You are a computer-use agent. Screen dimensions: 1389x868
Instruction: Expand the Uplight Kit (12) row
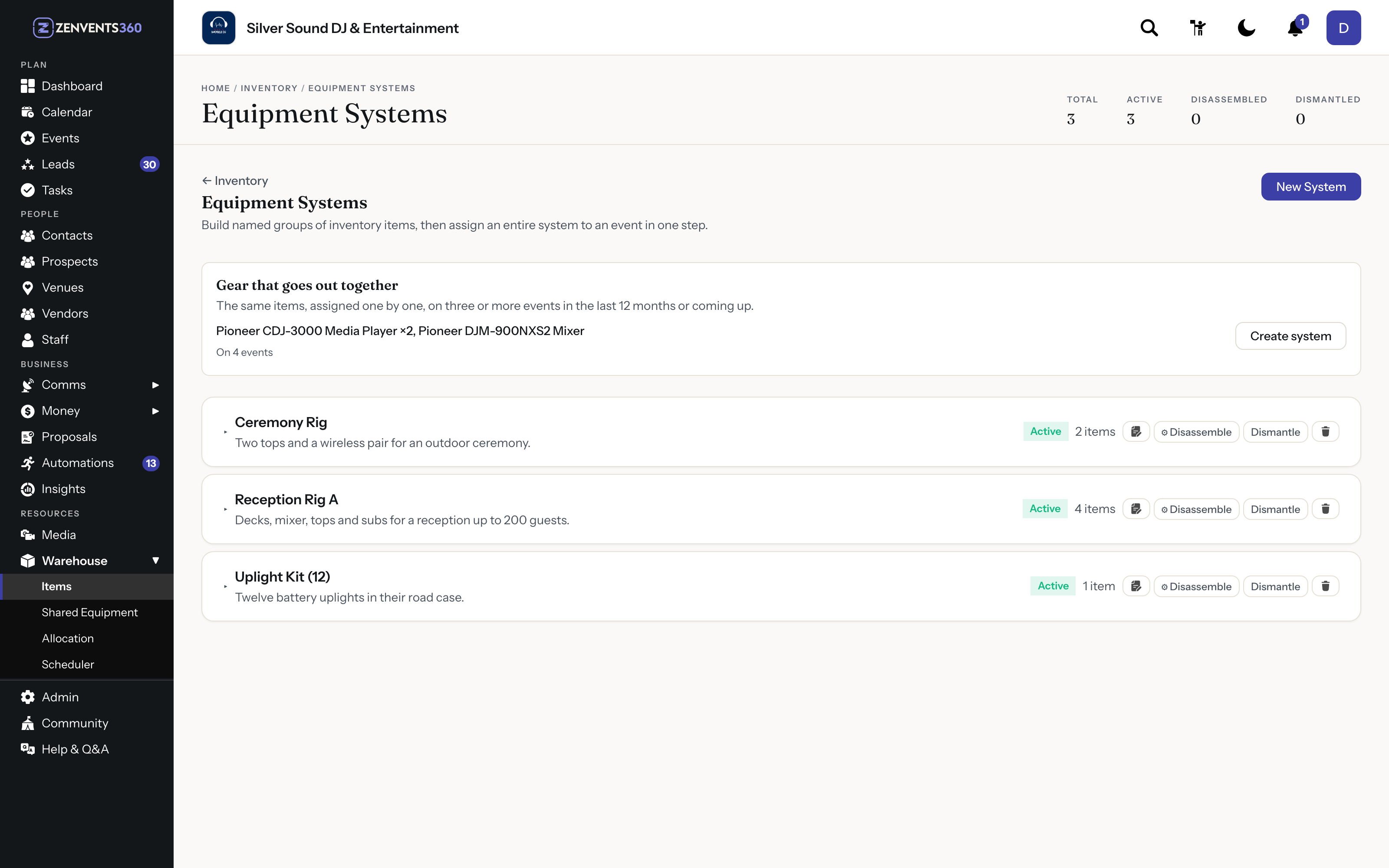(226, 586)
